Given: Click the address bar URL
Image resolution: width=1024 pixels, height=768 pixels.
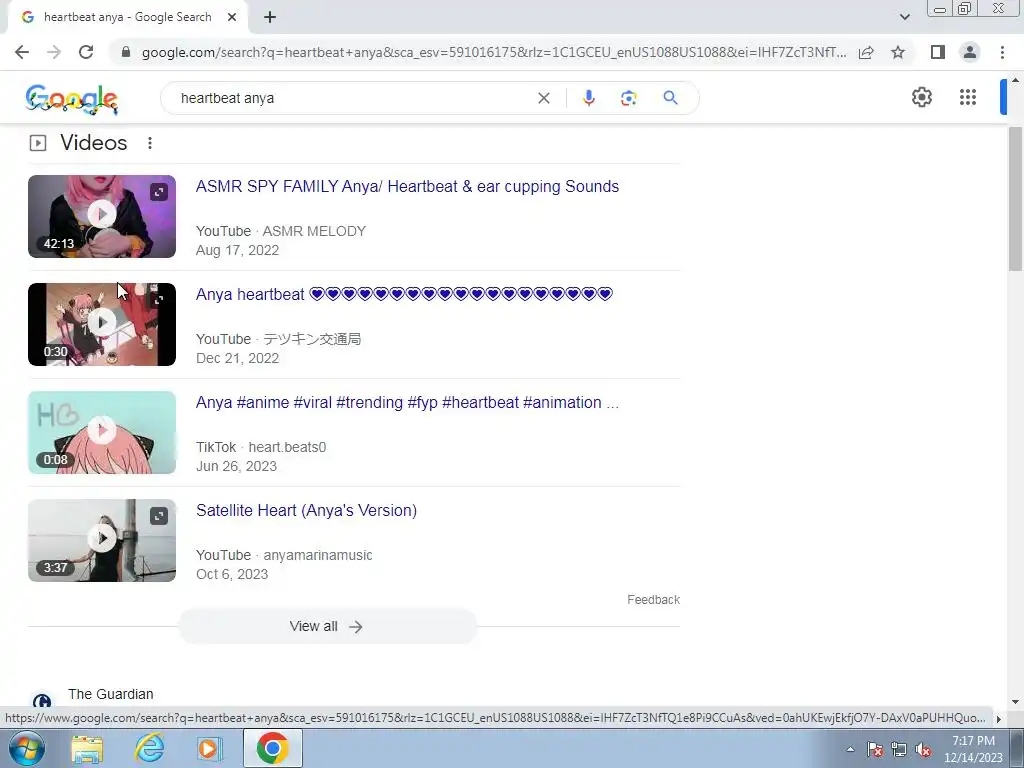Looking at the screenshot, I should 494,52.
